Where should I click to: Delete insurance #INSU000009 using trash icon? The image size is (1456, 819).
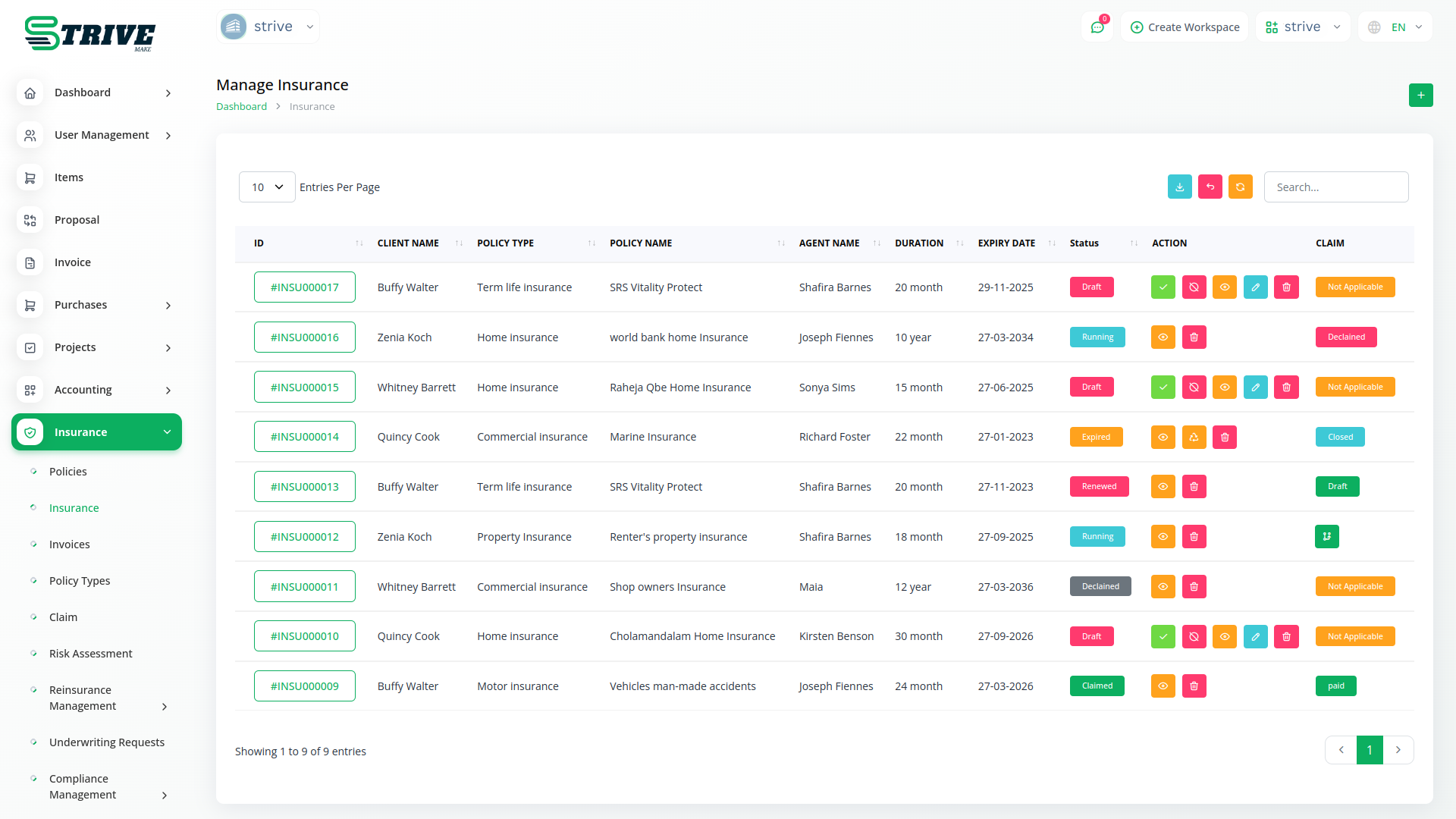1194,686
